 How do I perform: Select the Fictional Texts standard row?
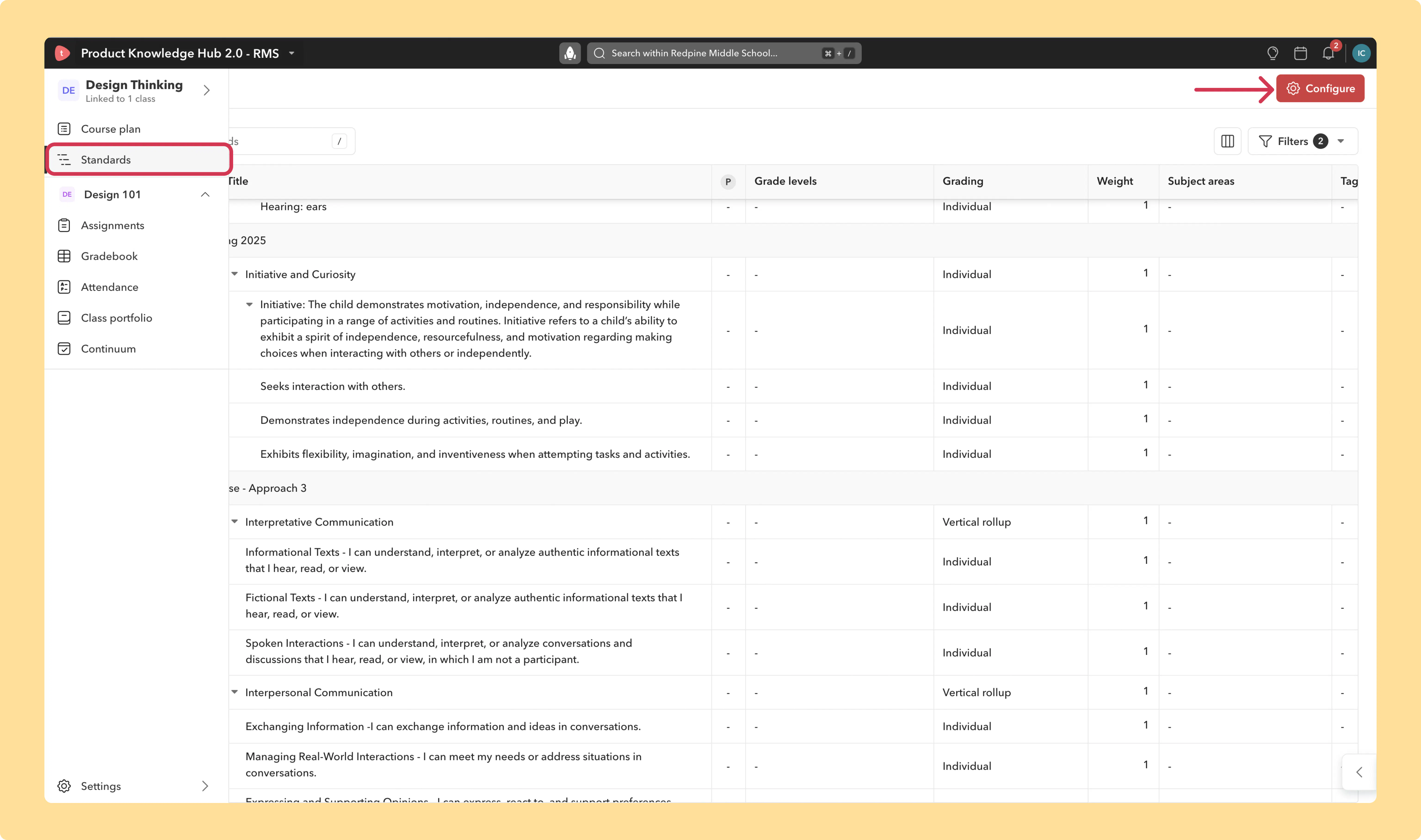point(793,607)
